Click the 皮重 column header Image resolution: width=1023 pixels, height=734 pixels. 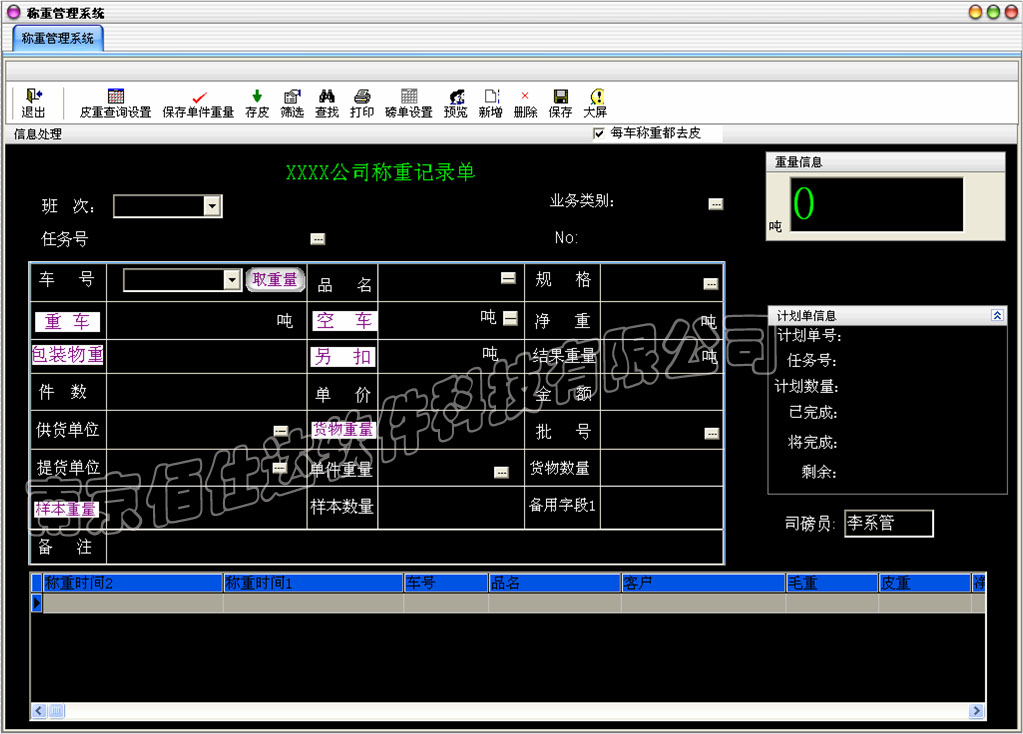click(x=924, y=583)
